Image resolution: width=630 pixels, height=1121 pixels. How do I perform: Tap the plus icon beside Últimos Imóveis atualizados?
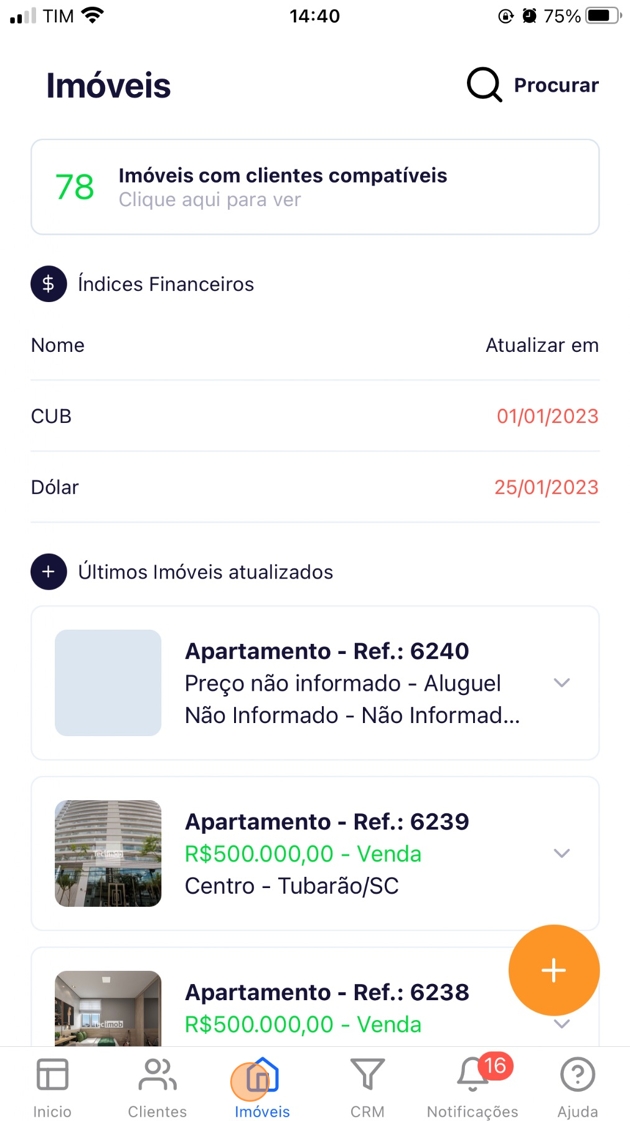[48, 572]
